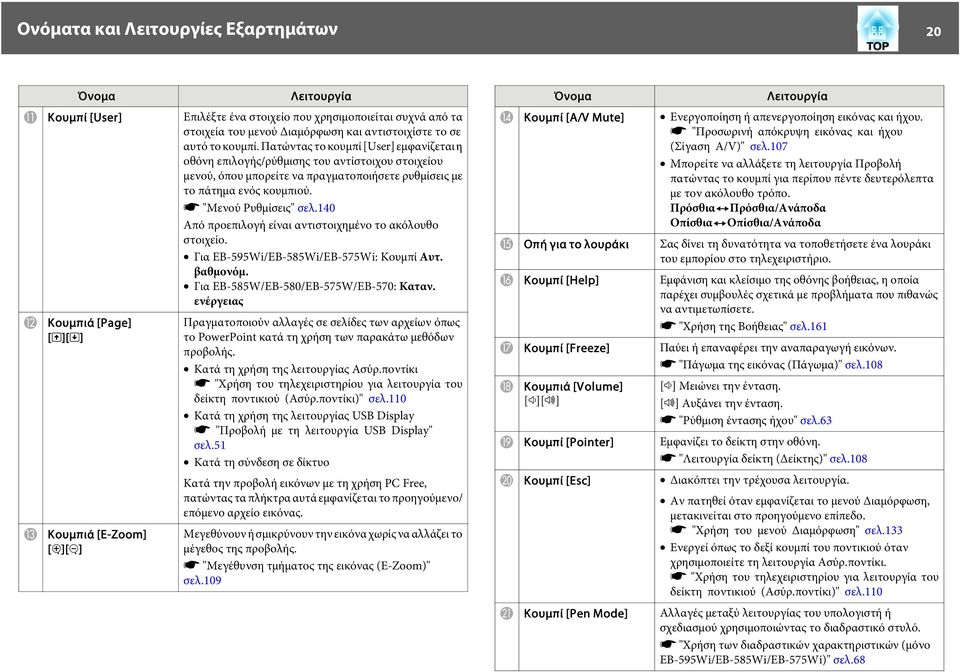Click the circled number 18 marker

[x=507, y=387]
